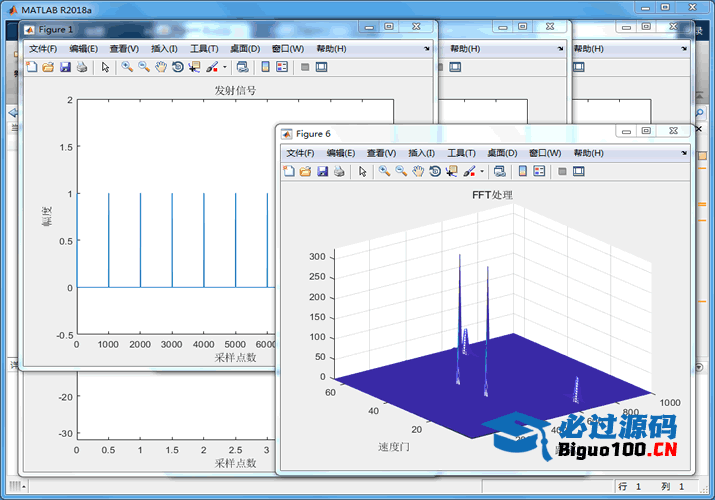Click dock arrow at Figure 6 menu bar end
The width and height of the screenshot is (715, 500).
pyautogui.click(x=684, y=153)
